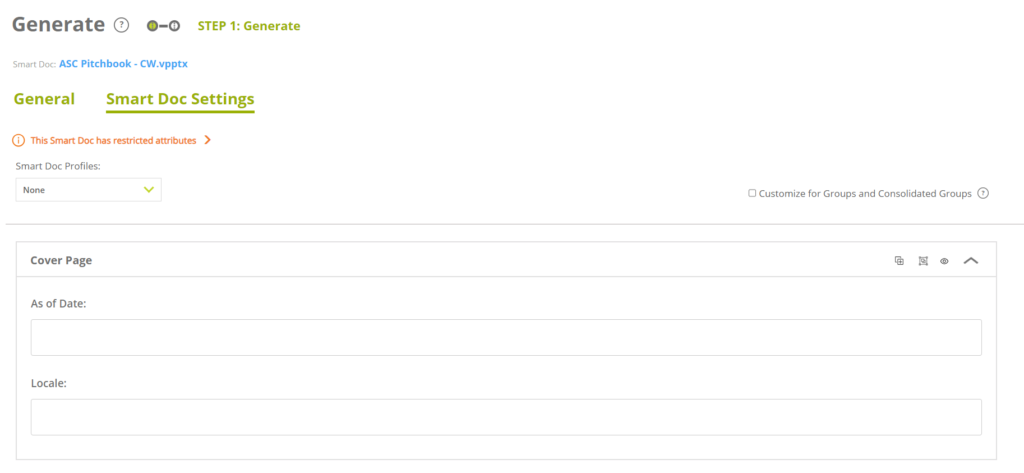Click the Cover Page section title

[62, 260]
